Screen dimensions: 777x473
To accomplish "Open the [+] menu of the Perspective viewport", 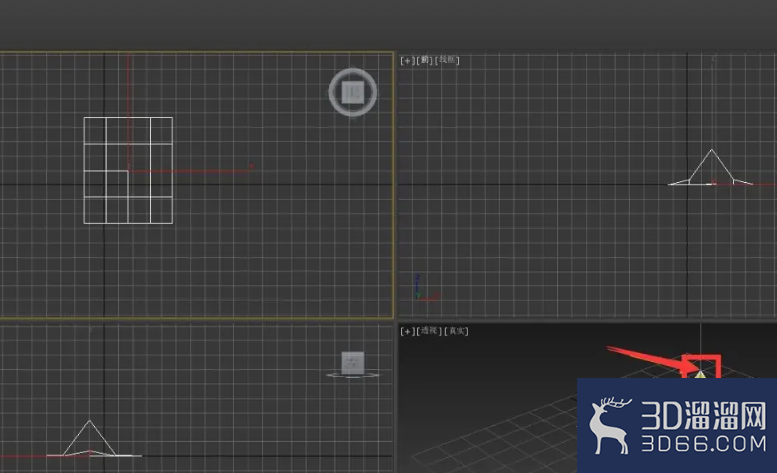I will [x=407, y=331].
